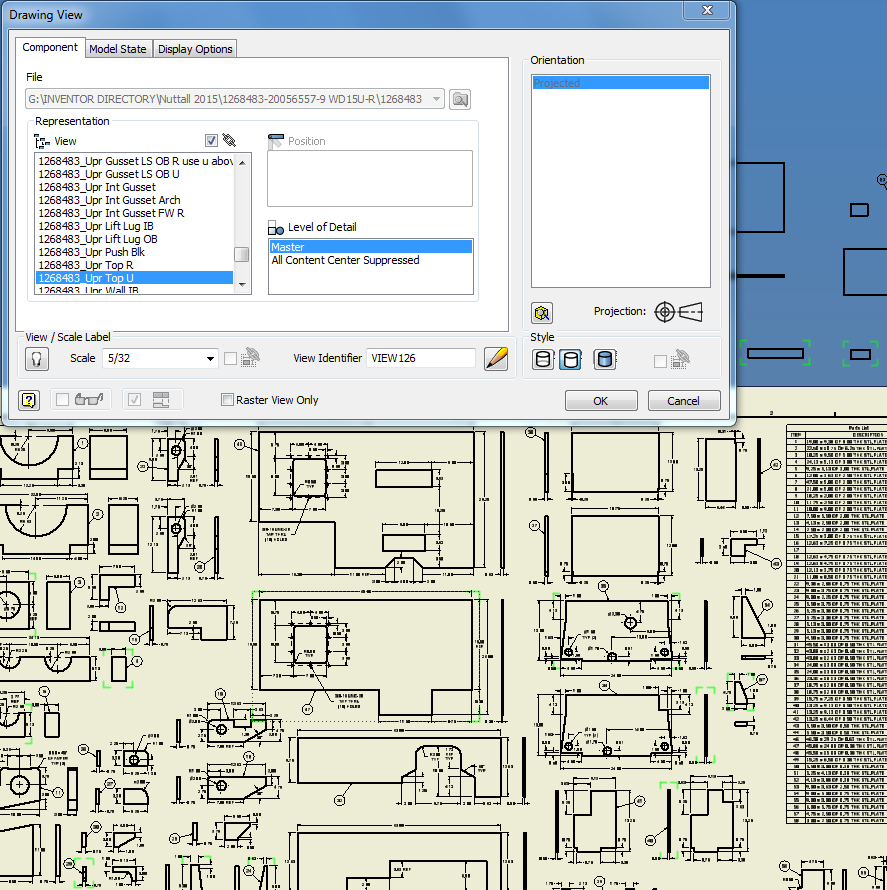
Task: Select All Content Center Suppressed level of detail
Action: [344, 259]
